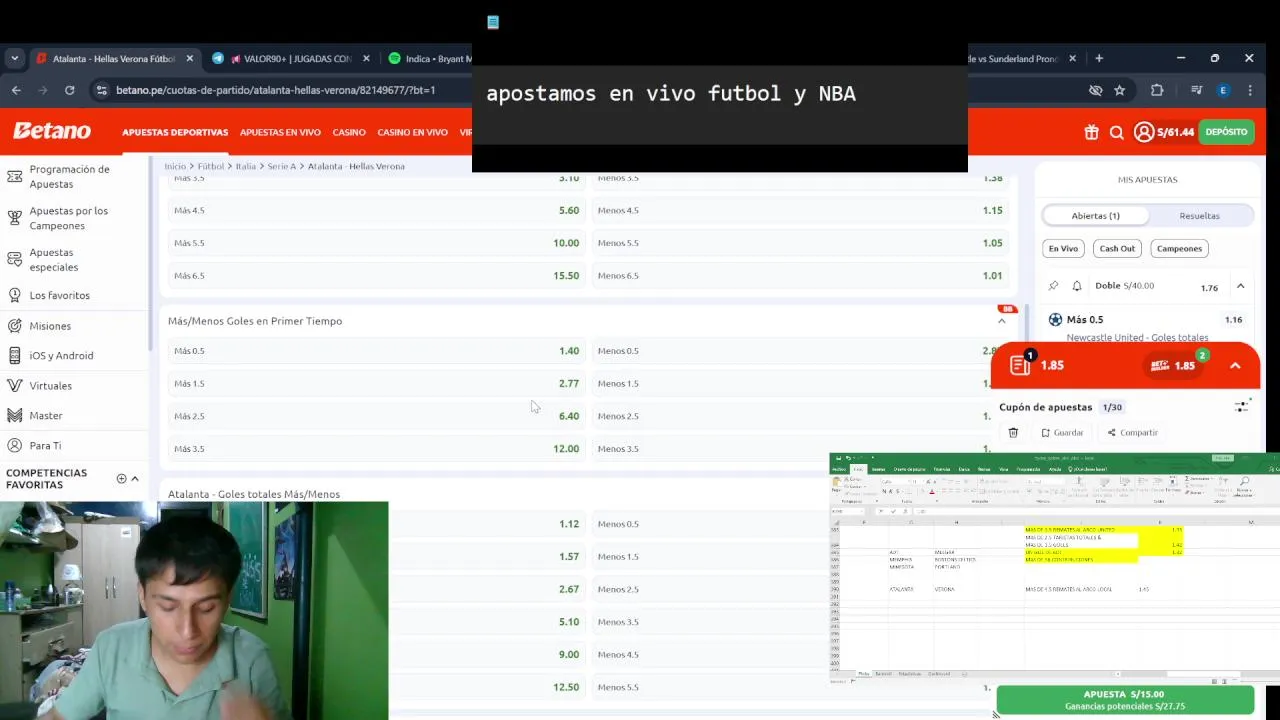Collapse Competencias Favoritas section
This screenshot has height=720, width=1280.
(x=135, y=479)
